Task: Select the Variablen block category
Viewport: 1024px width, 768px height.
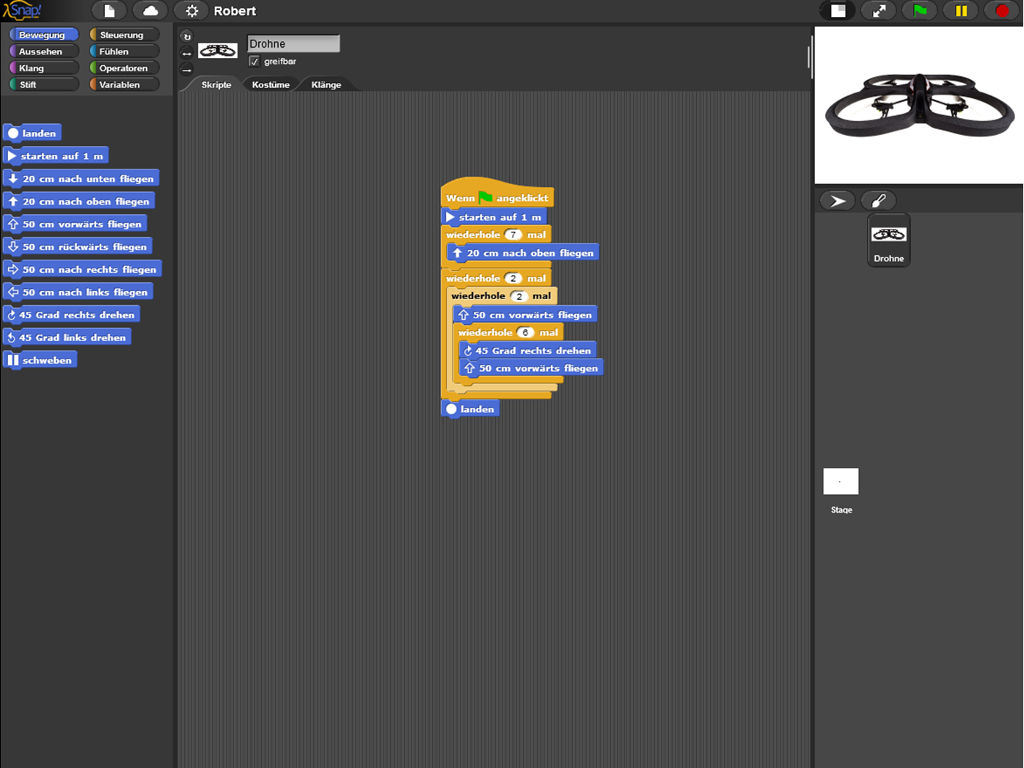Action: (x=123, y=85)
